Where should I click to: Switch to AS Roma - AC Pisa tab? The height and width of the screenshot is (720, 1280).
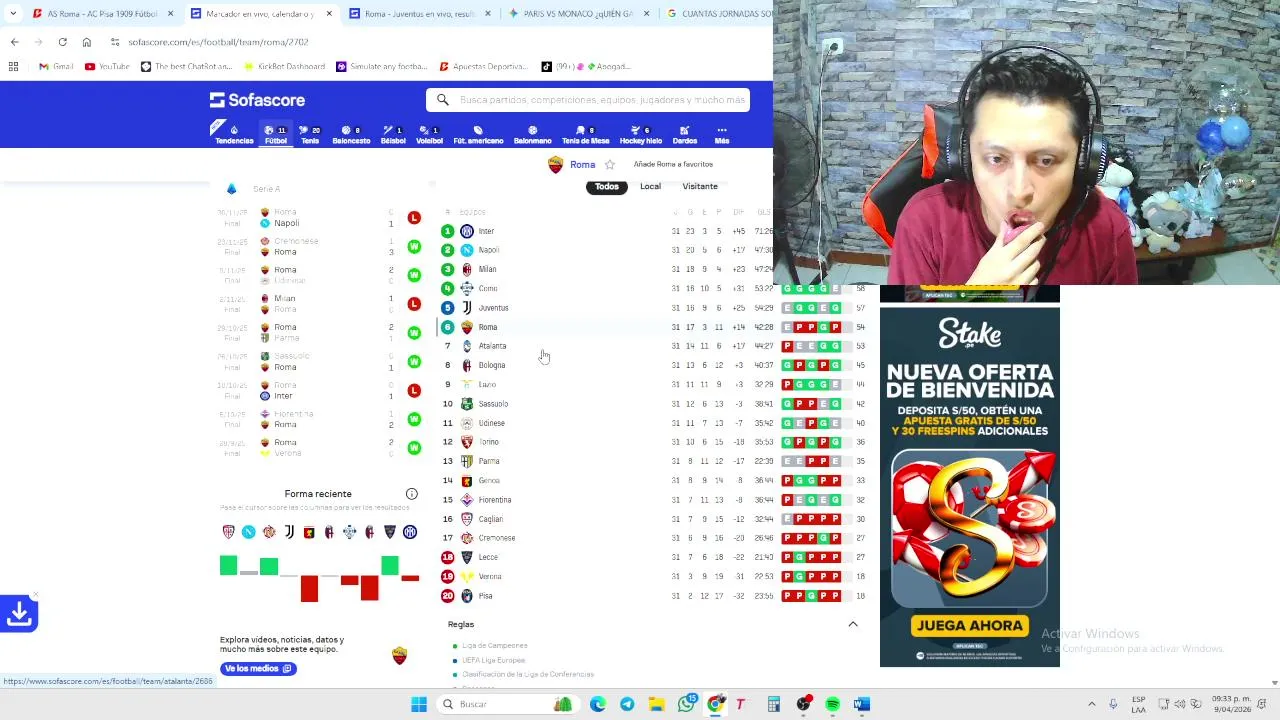102,14
